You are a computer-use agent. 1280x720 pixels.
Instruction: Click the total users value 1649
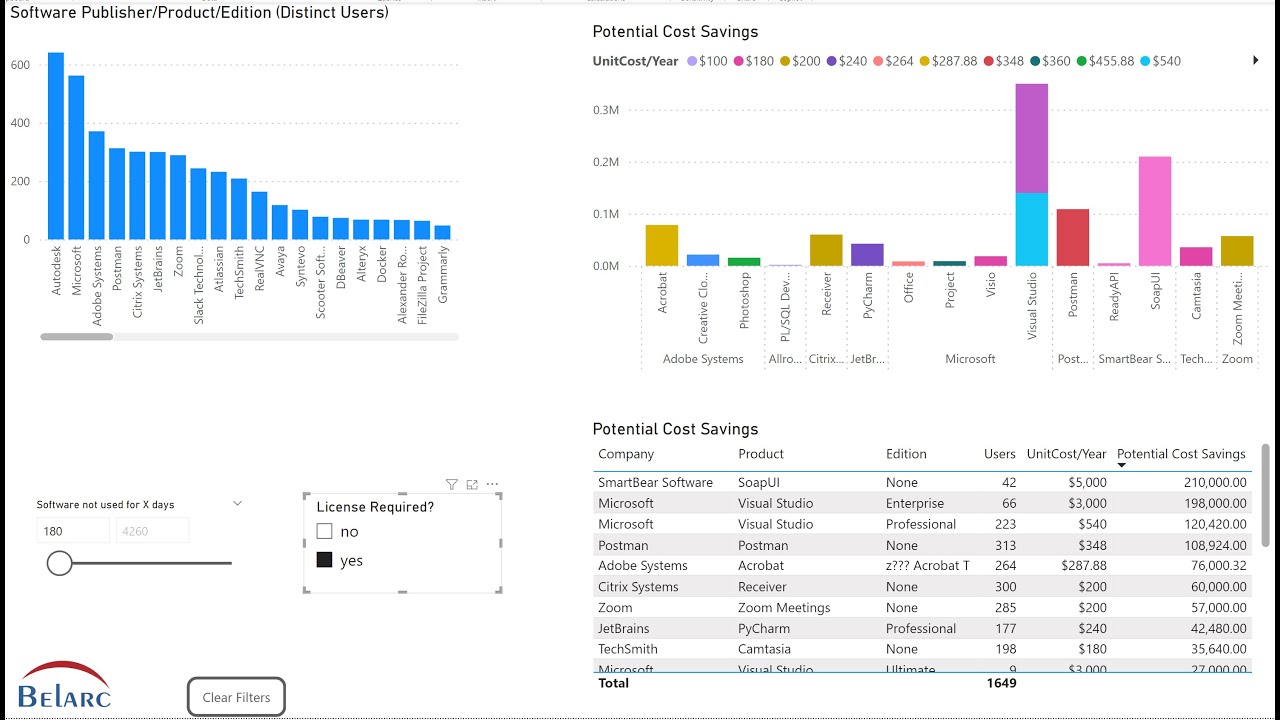[1000, 683]
